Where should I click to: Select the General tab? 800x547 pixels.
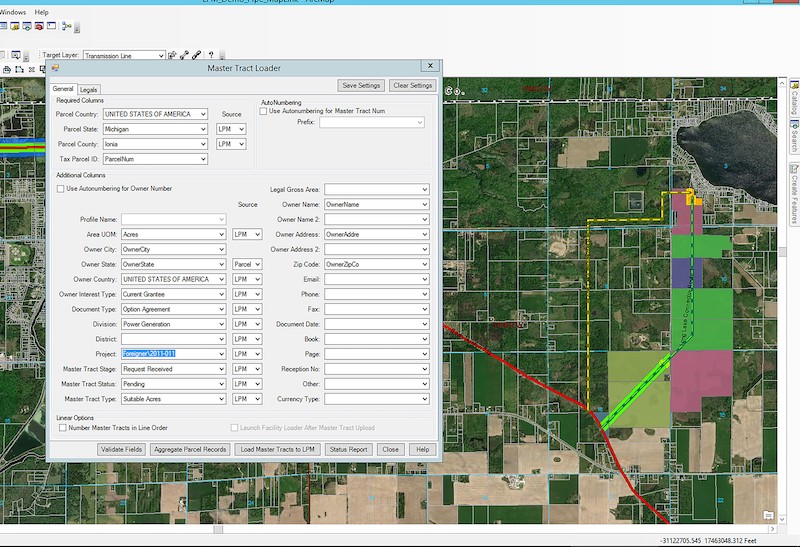63,88
